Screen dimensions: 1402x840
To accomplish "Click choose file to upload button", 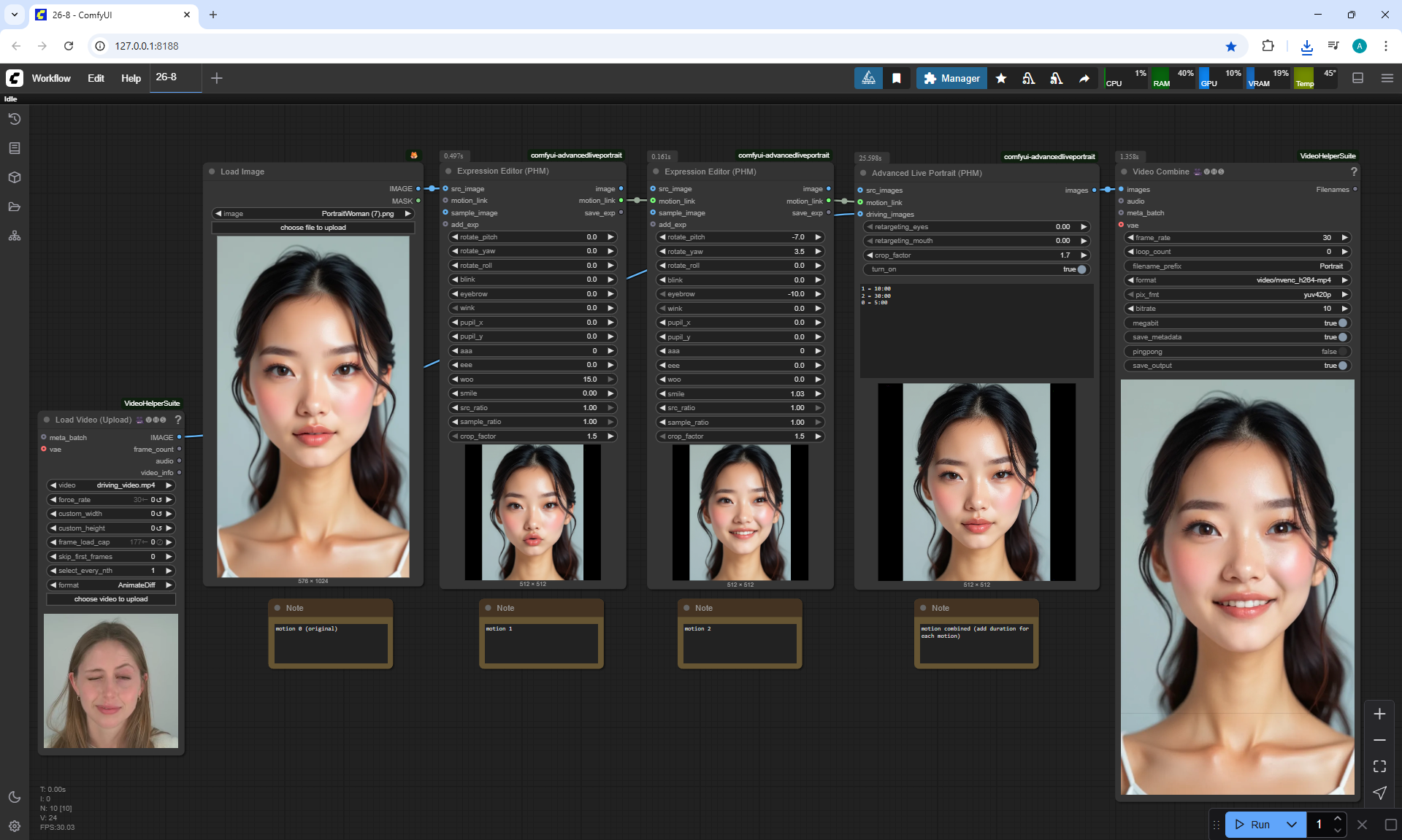I will (x=313, y=228).
